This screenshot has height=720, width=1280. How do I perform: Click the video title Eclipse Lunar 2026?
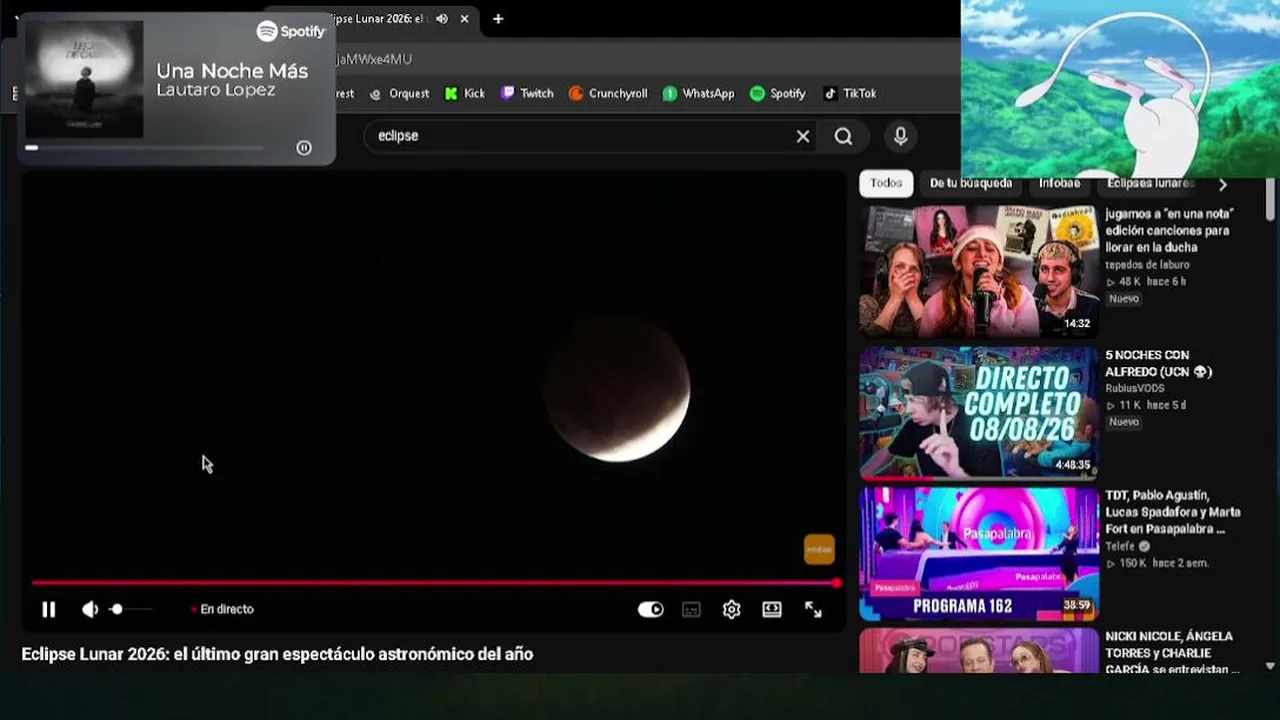click(x=277, y=654)
